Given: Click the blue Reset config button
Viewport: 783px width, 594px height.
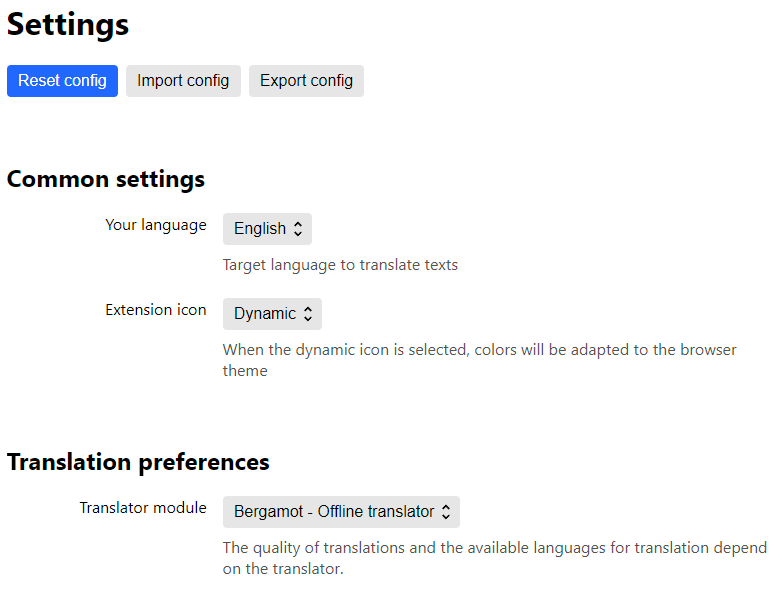Looking at the screenshot, I should (62, 81).
